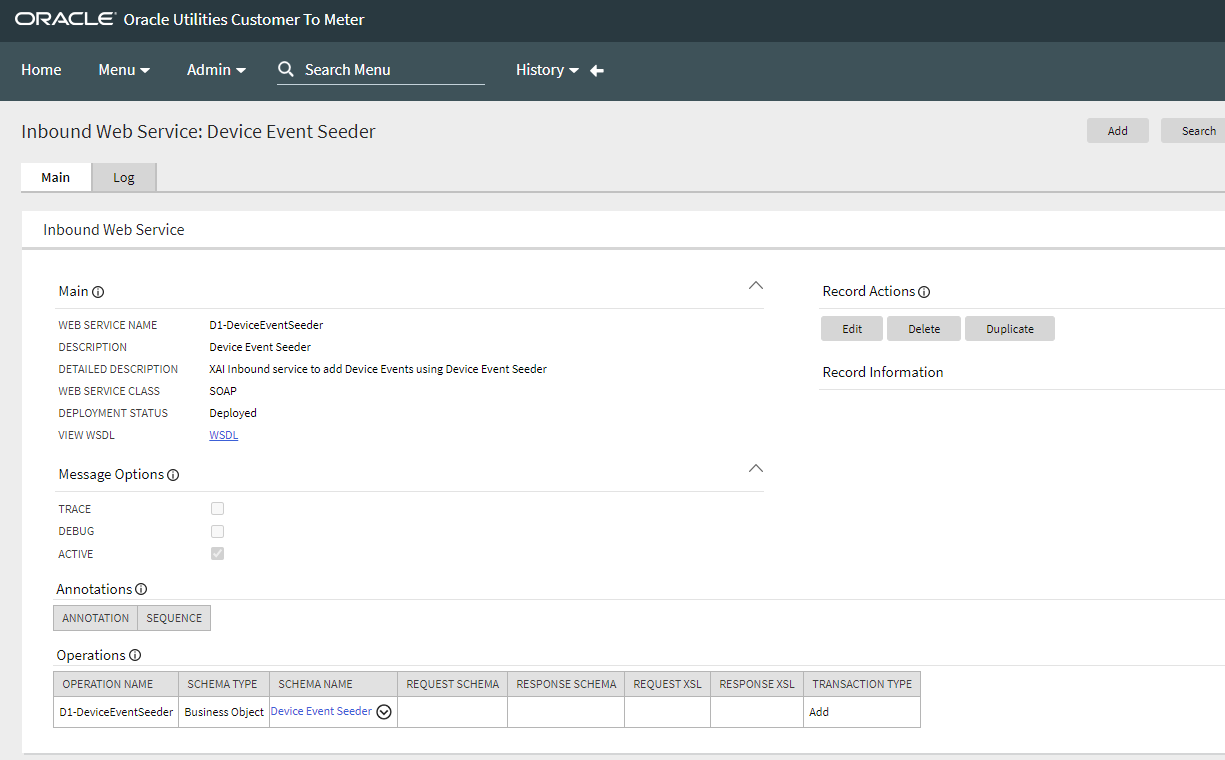Open the Record Actions info icon
1225x760 pixels.
tap(924, 292)
